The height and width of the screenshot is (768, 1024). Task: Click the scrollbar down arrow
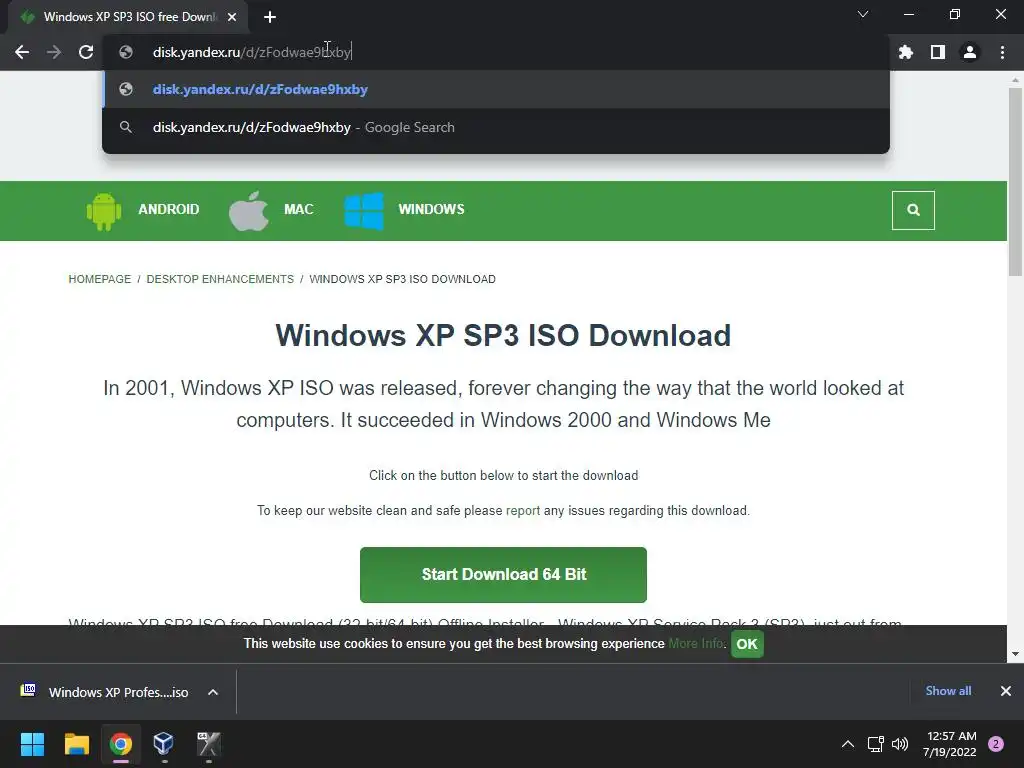[1015, 654]
